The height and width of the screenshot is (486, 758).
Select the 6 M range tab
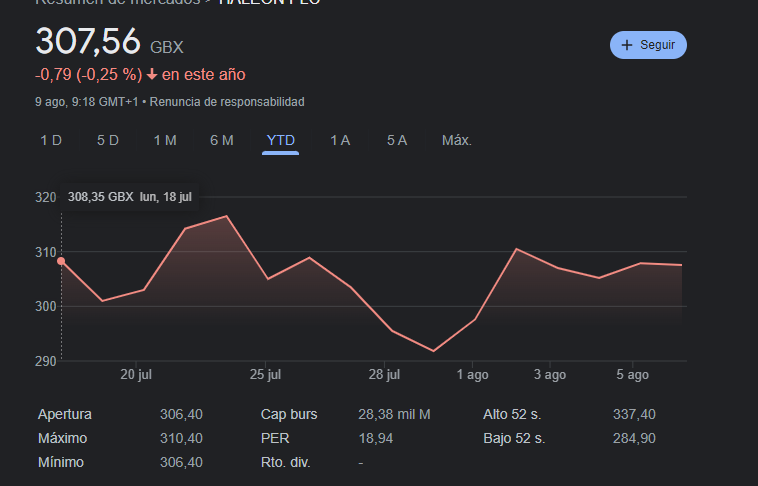(x=222, y=140)
